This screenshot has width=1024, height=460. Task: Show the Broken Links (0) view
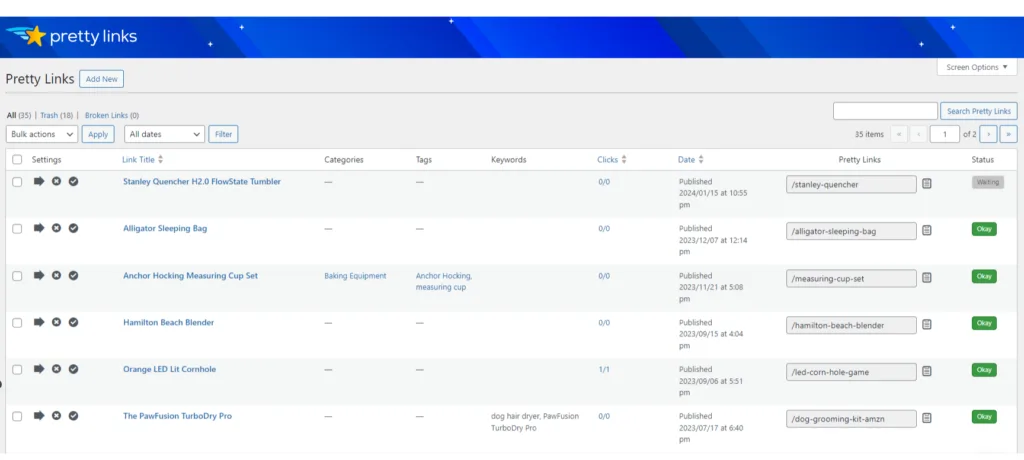coord(111,115)
